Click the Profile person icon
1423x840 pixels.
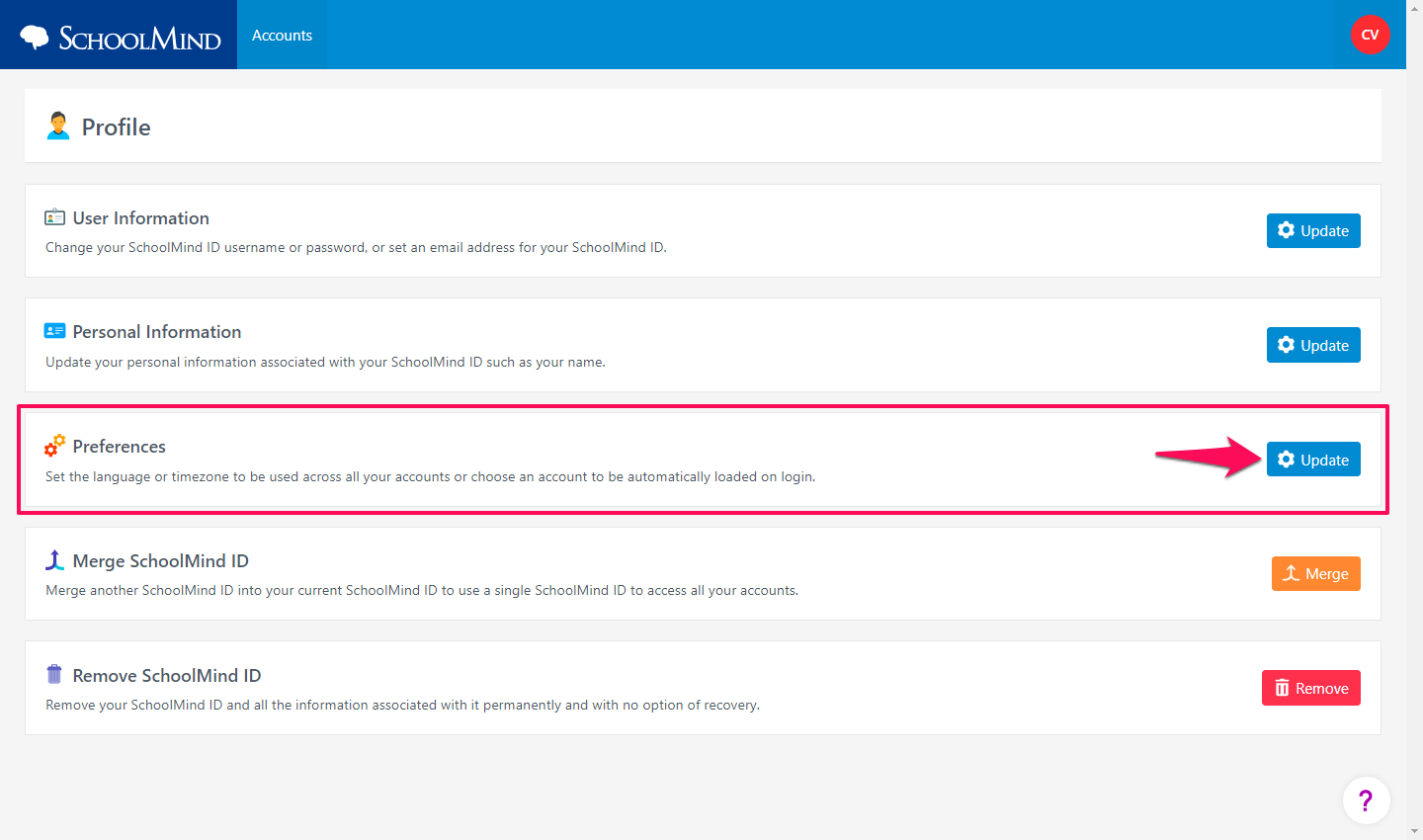click(x=58, y=126)
